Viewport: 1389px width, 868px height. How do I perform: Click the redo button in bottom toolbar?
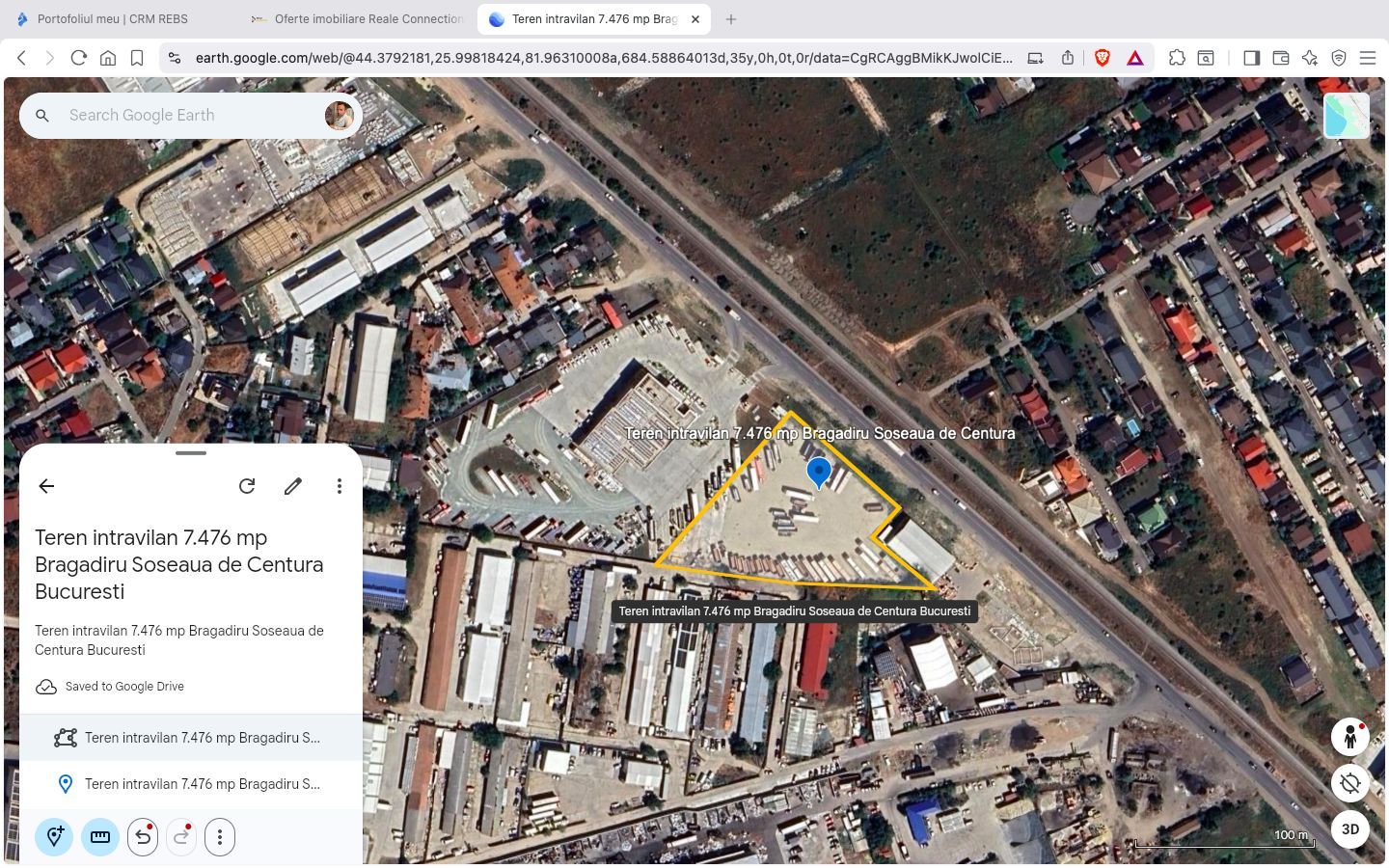pos(181,837)
